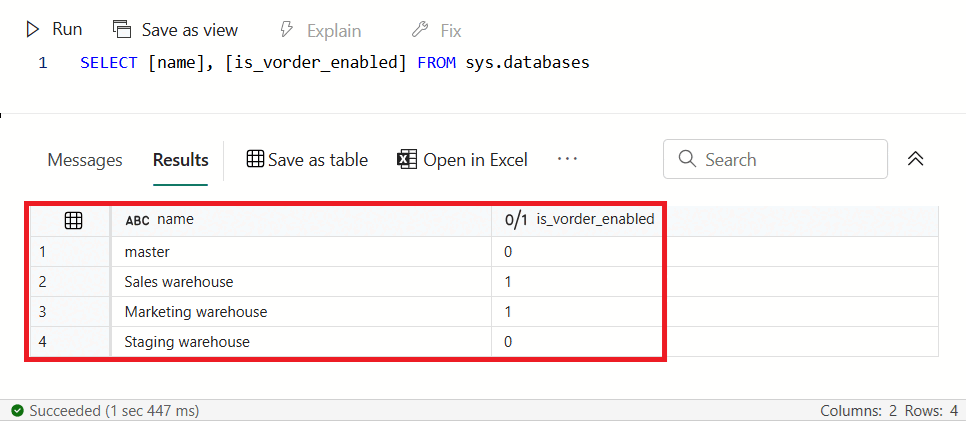Image resolution: width=966 pixels, height=421 pixels.
Task: Click the Explain lightning icon
Action: click(x=286, y=30)
